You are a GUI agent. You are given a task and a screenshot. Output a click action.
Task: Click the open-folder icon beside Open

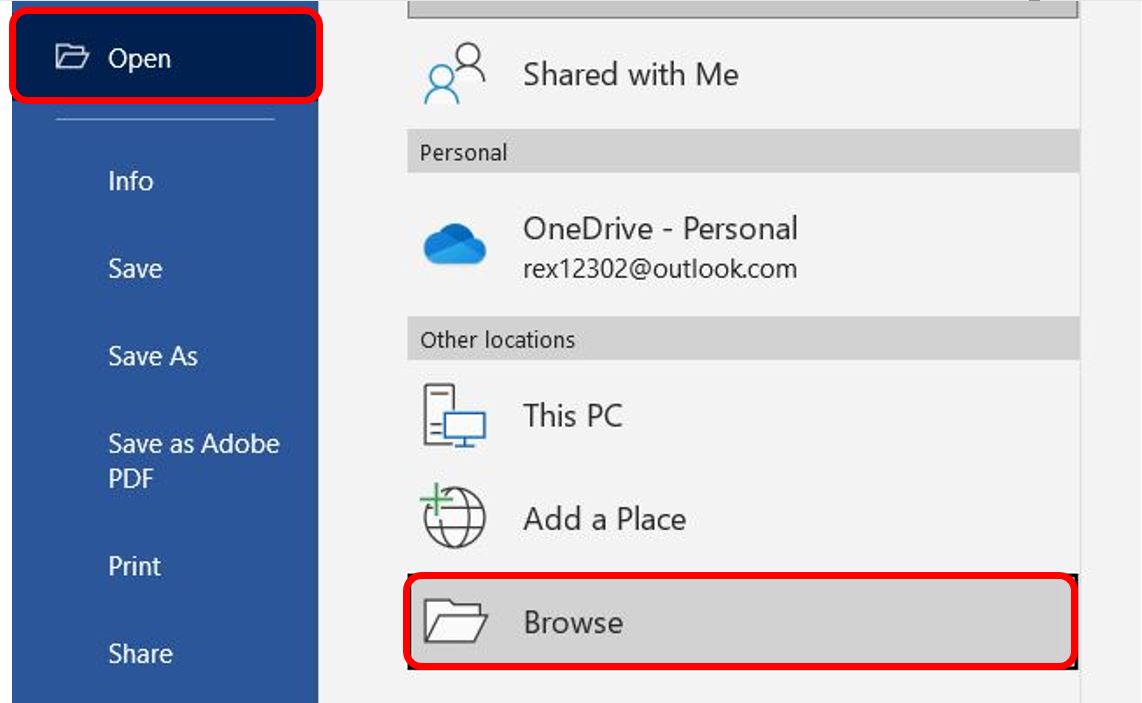(x=72, y=57)
